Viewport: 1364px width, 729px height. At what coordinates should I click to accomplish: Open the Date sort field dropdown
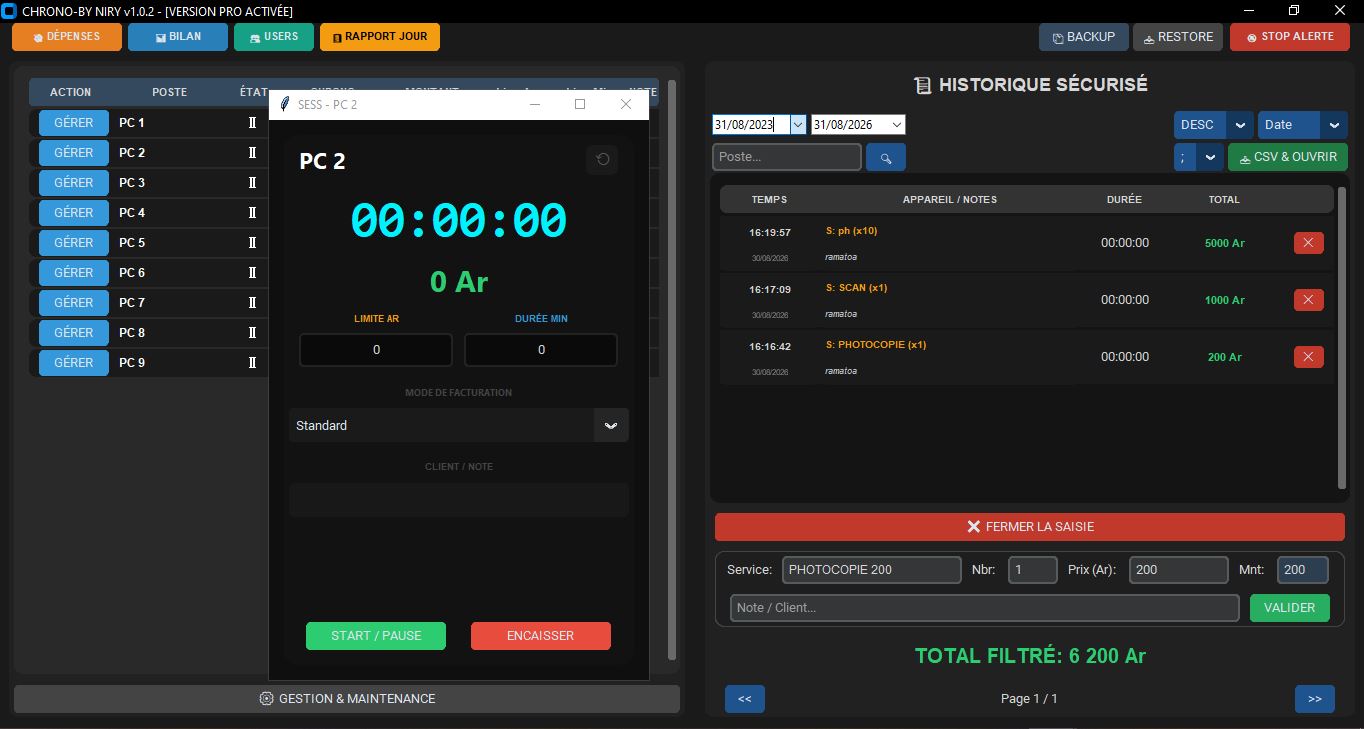tap(1334, 125)
